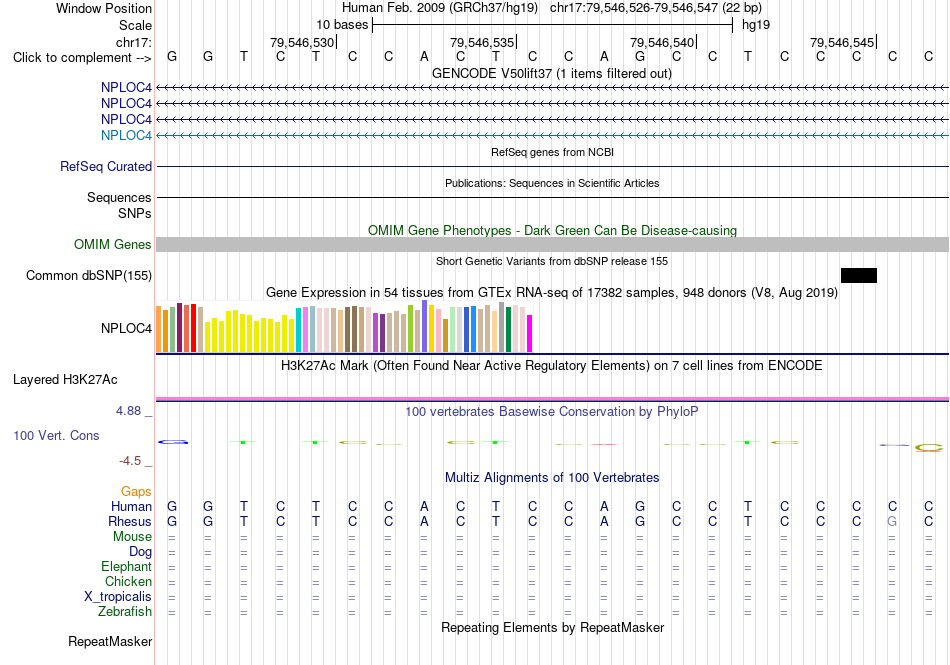Click the Layered H3K27Ac label
Viewport: 950px width, 665px height.
[x=65, y=380]
